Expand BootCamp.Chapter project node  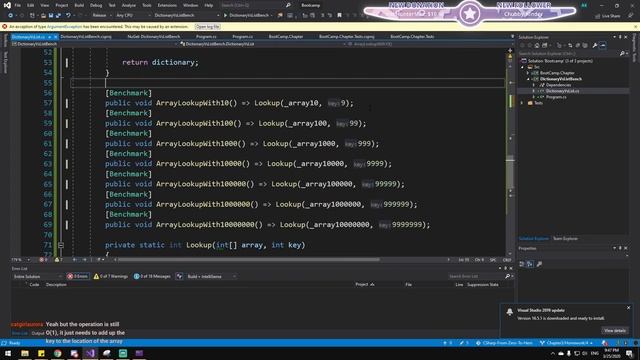coord(528,73)
